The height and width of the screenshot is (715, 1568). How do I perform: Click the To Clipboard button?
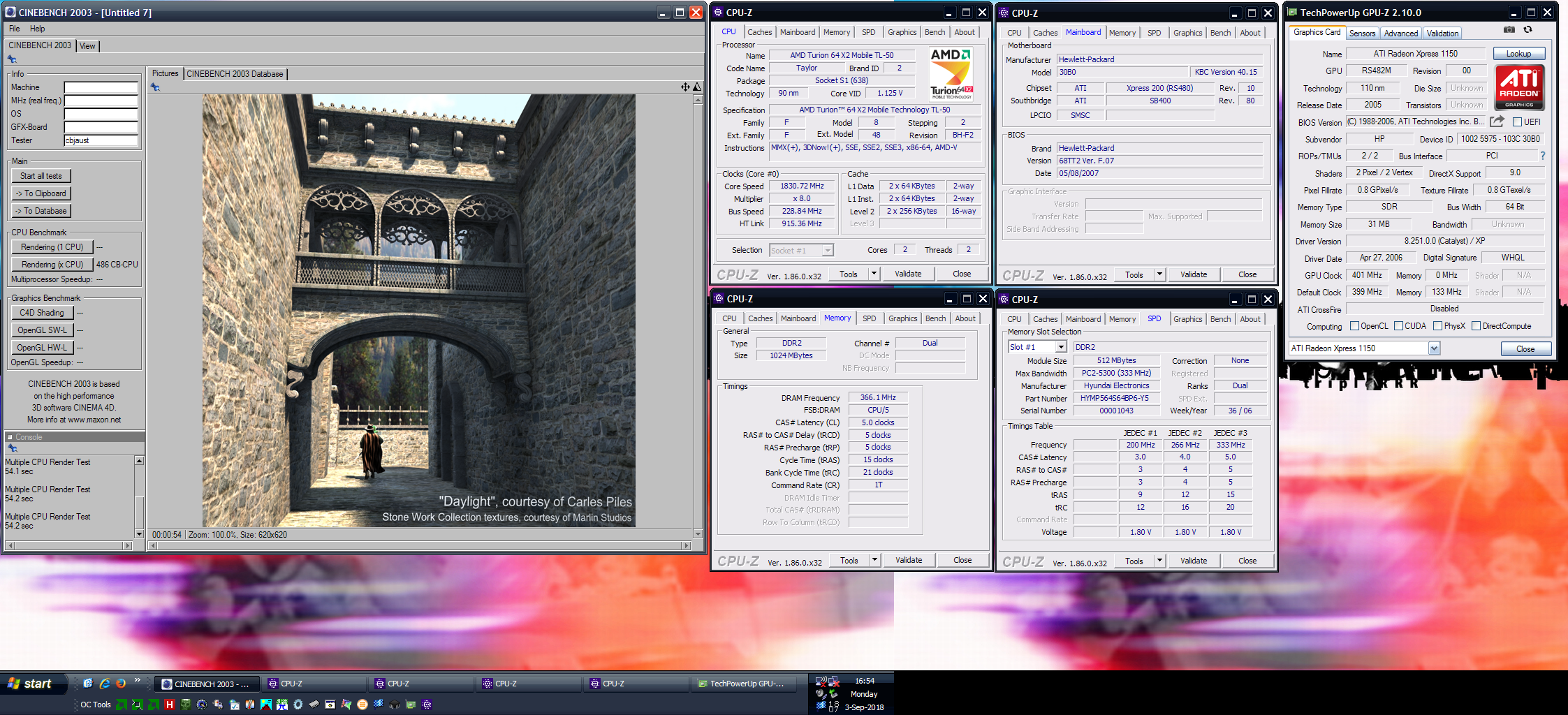(41, 193)
